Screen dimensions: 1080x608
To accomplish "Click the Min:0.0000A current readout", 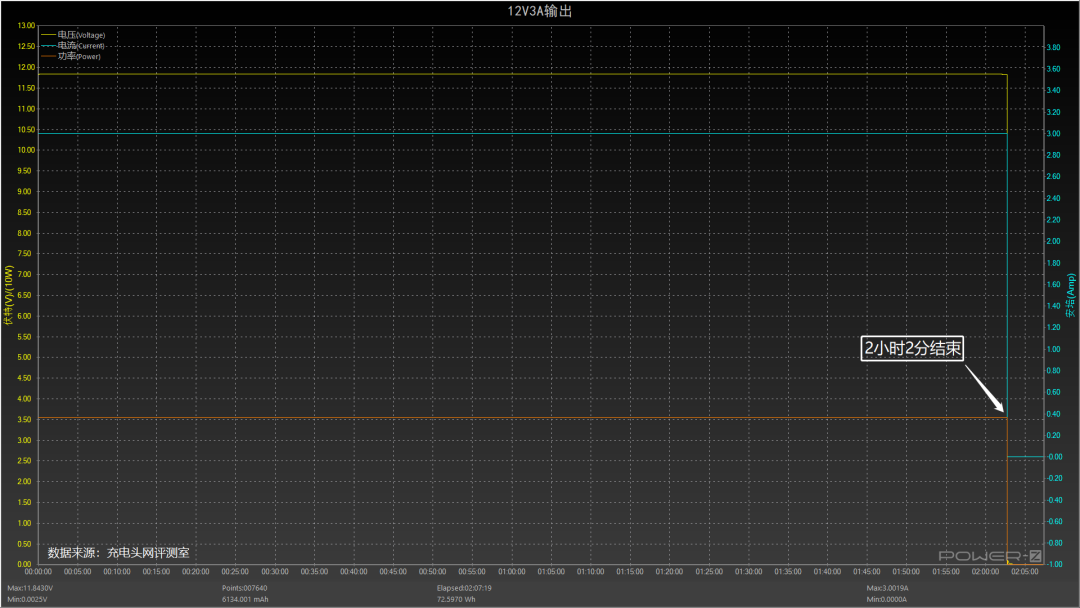I will [x=886, y=599].
